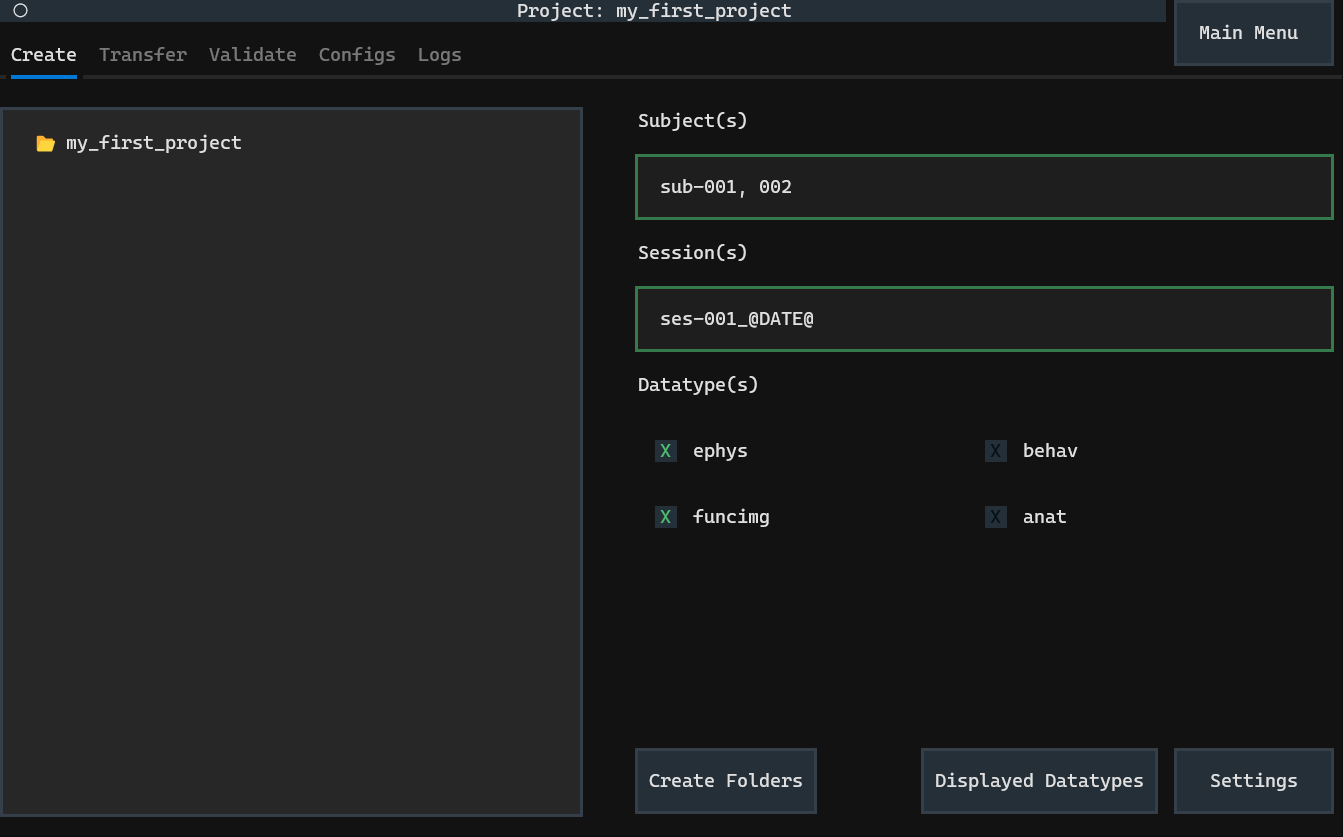Screen dimensions: 1343x837
Task: Focus the Session(s) input field
Action: point(984,319)
